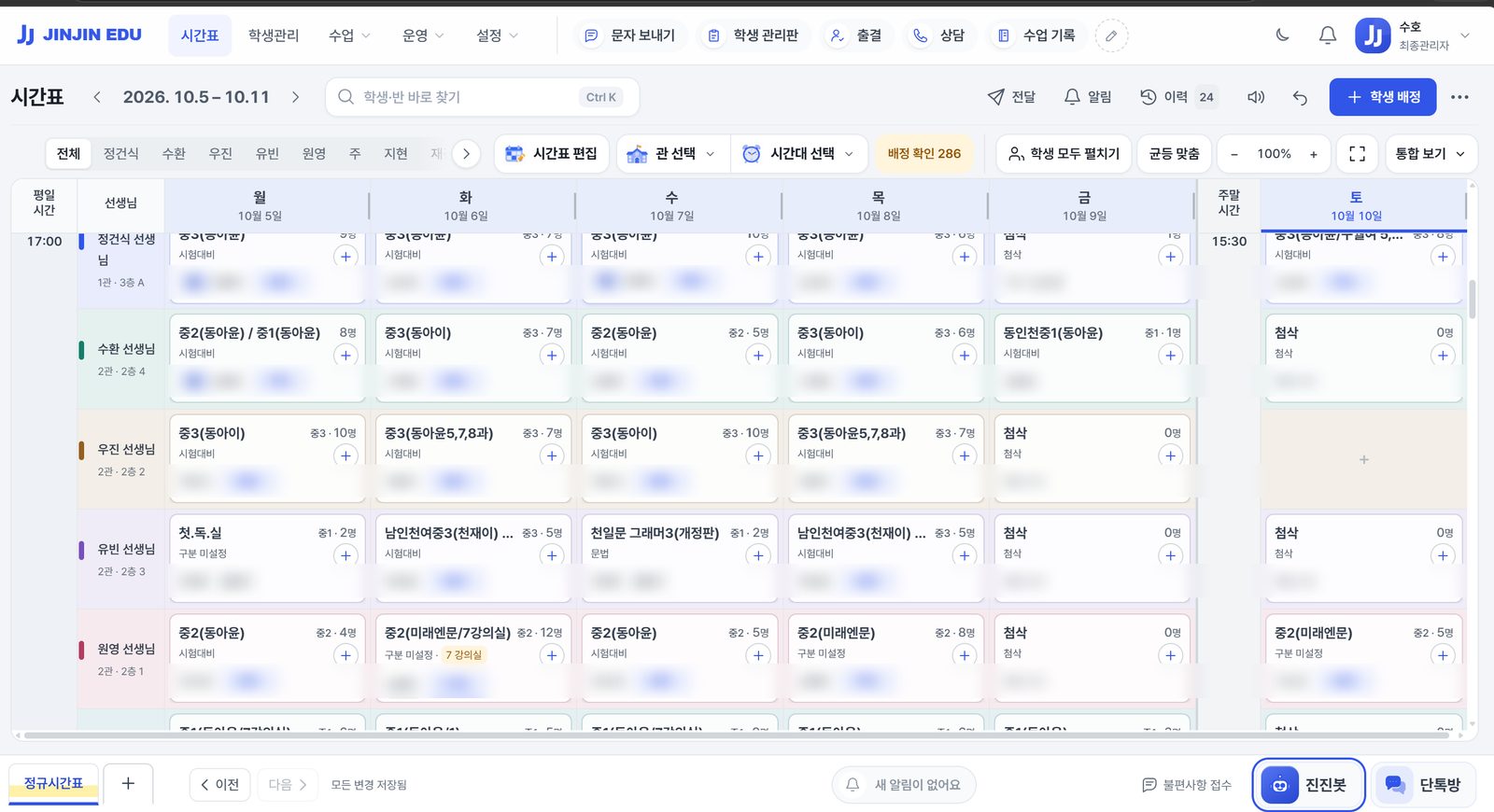The width and height of the screenshot is (1494, 812).
Task: Filter by the 우진 teacher tab
Action: [x=220, y=154]
